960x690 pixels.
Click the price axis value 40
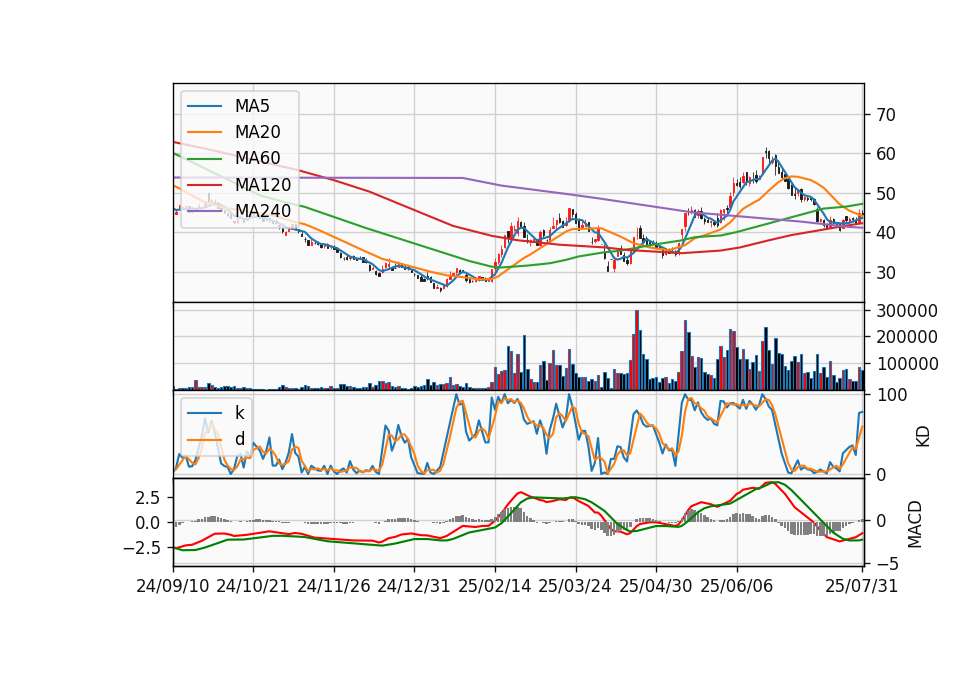(x=885, y=233)
